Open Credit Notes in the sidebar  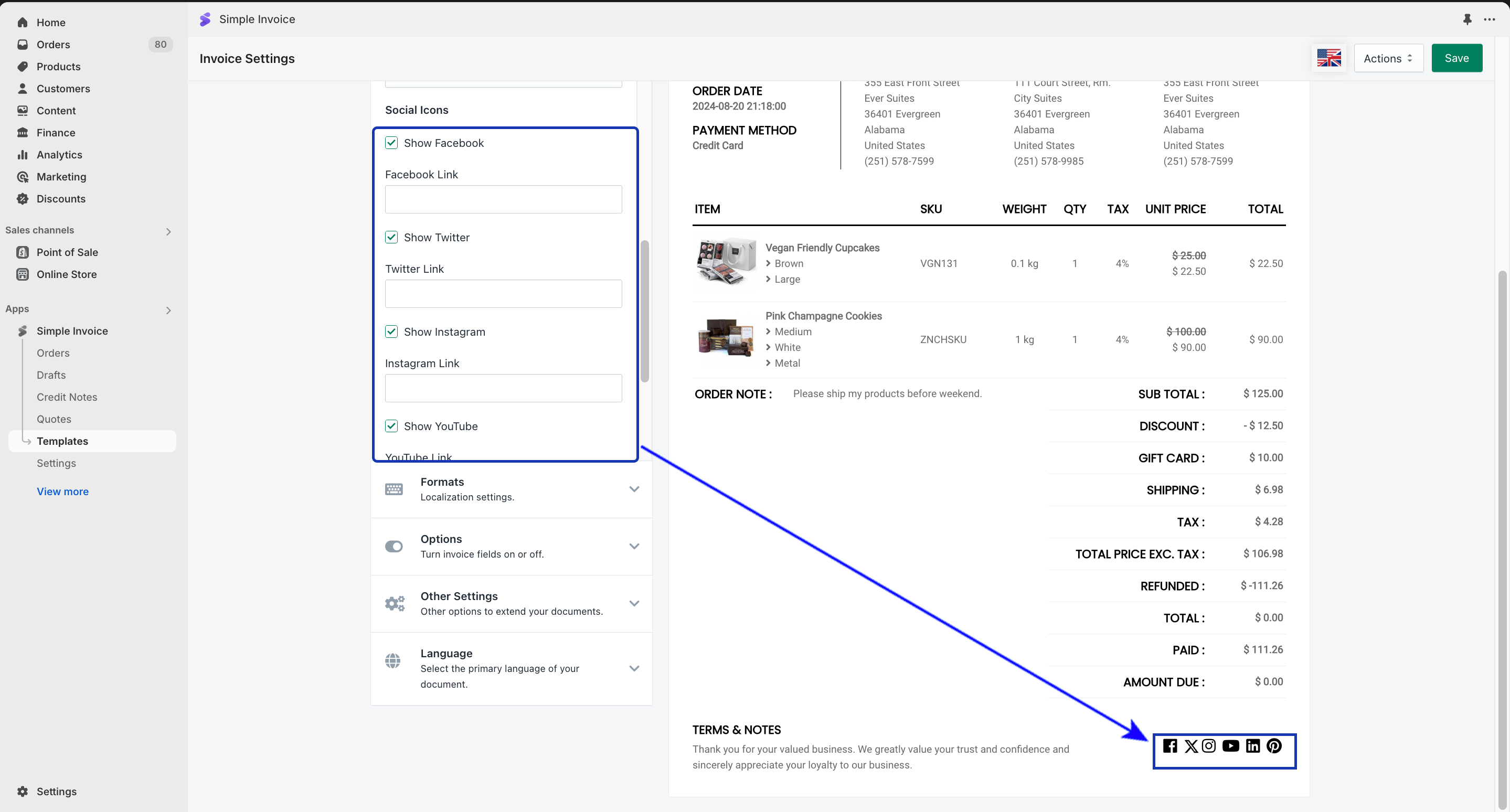point(67,397)
